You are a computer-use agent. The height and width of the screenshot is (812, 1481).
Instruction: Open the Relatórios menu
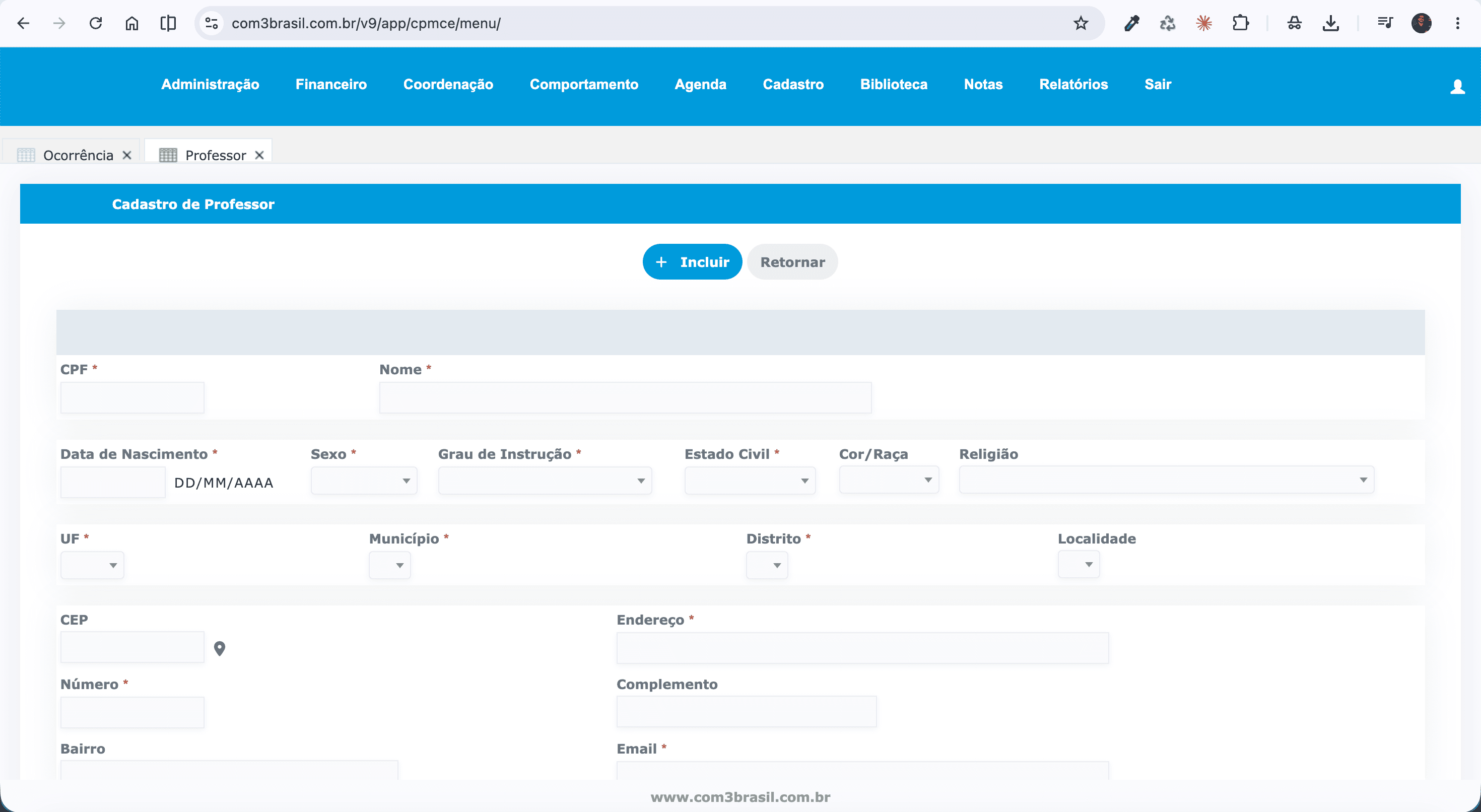[1073, 85]
